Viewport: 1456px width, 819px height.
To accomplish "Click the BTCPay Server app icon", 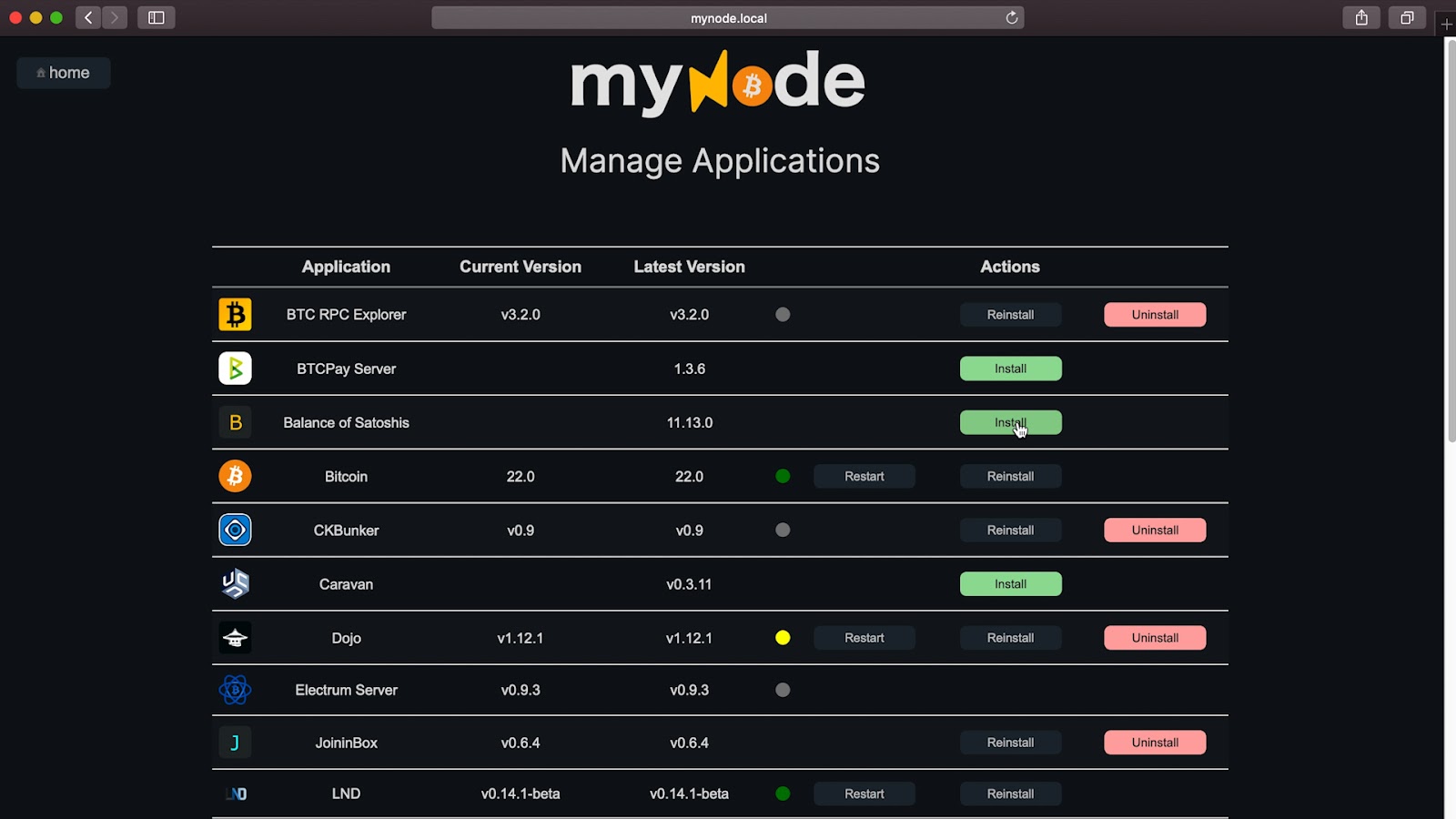I will point(235,369).
